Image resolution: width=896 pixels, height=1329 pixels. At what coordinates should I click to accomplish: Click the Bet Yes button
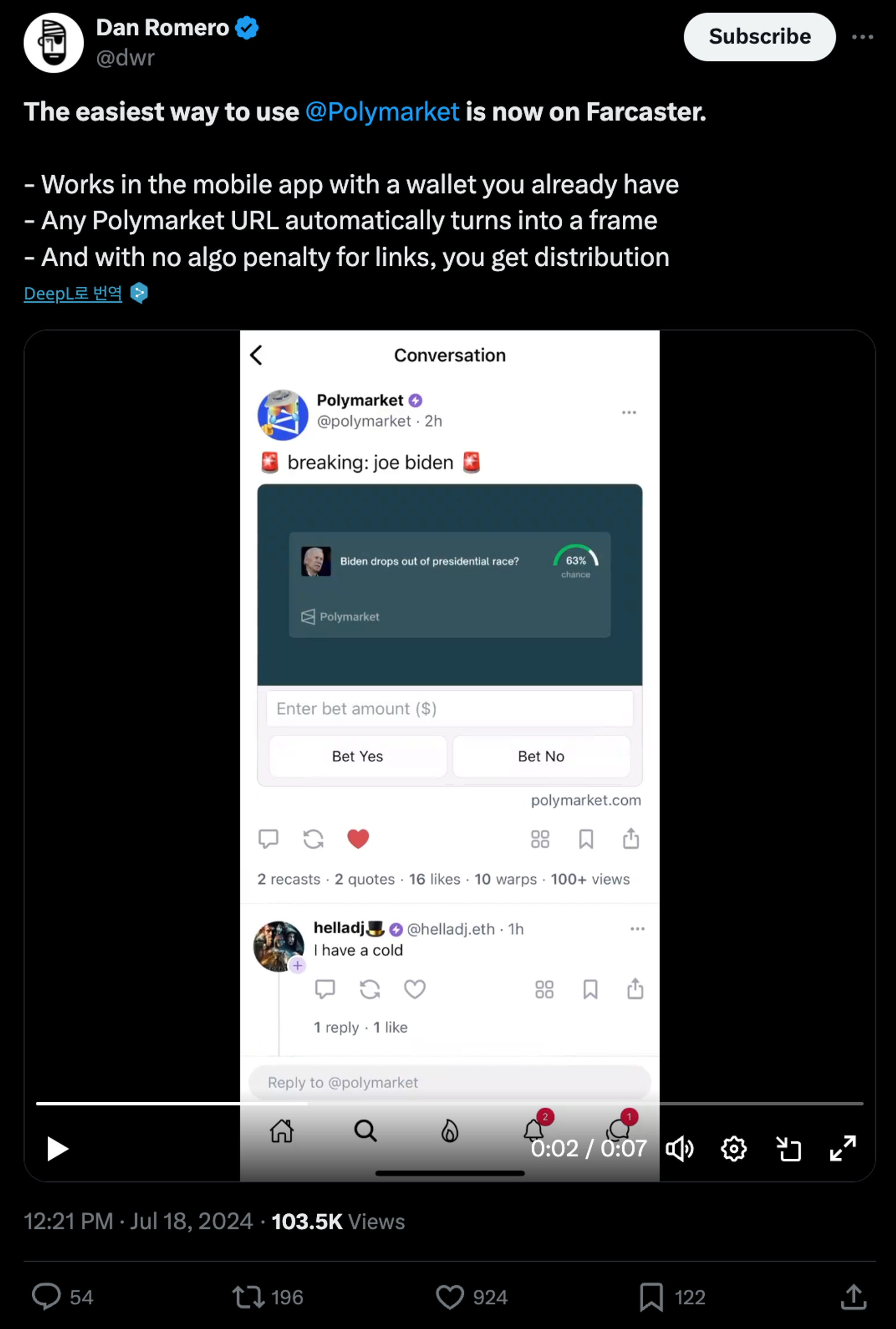tap(358, 756)
